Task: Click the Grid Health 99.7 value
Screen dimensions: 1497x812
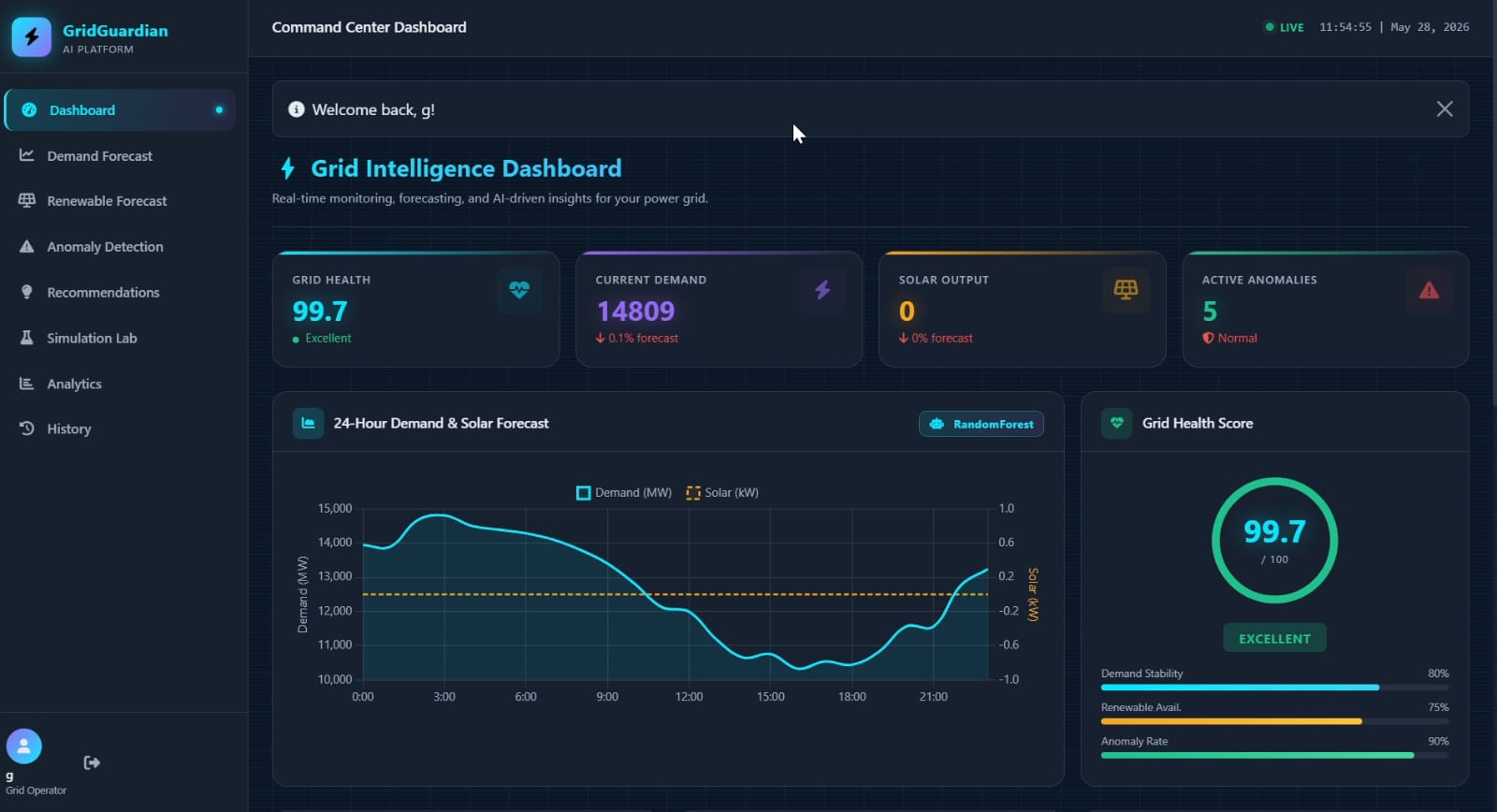Action: (320, 311)
